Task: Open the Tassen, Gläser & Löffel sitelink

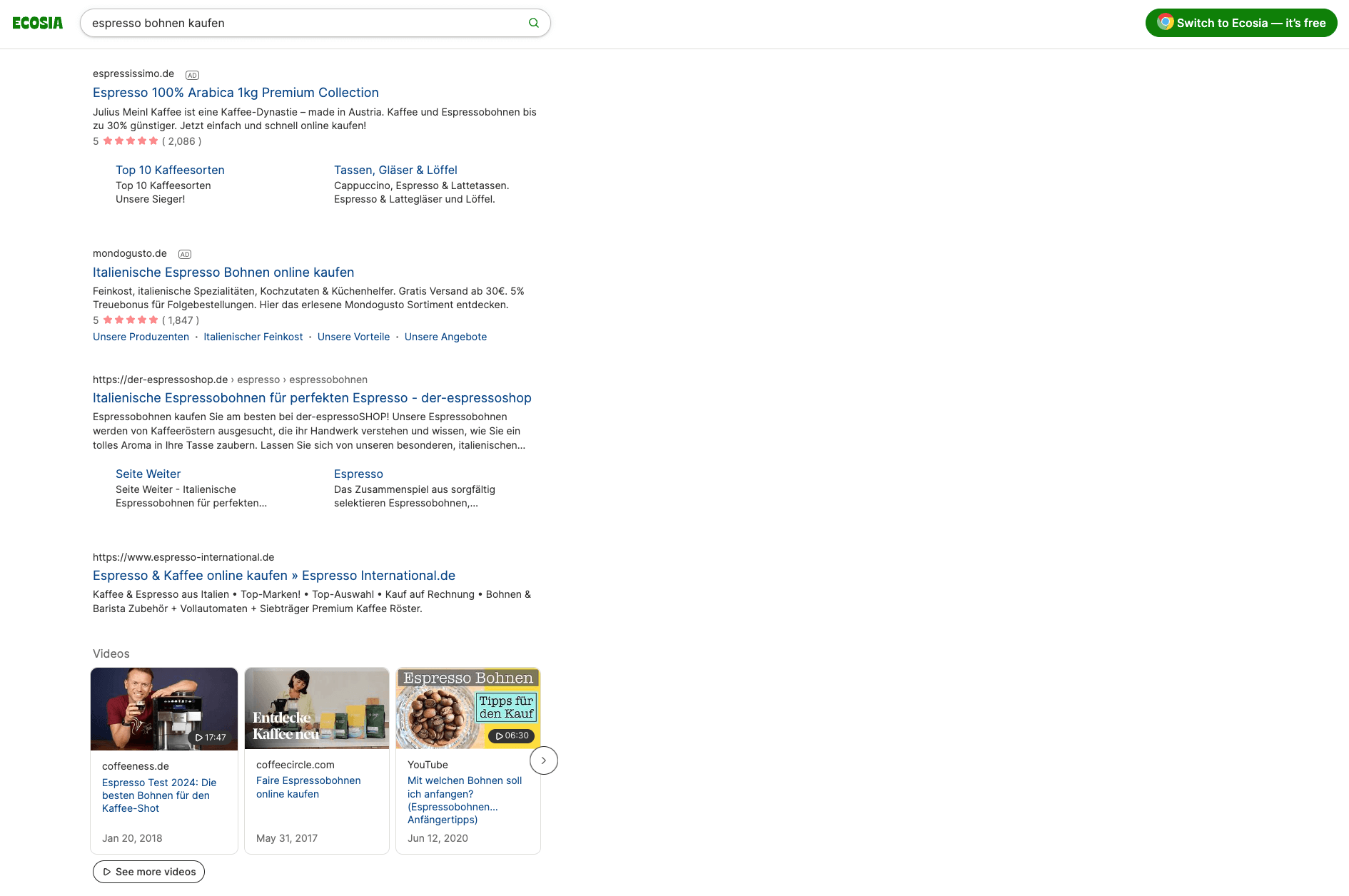Action: 395,170
